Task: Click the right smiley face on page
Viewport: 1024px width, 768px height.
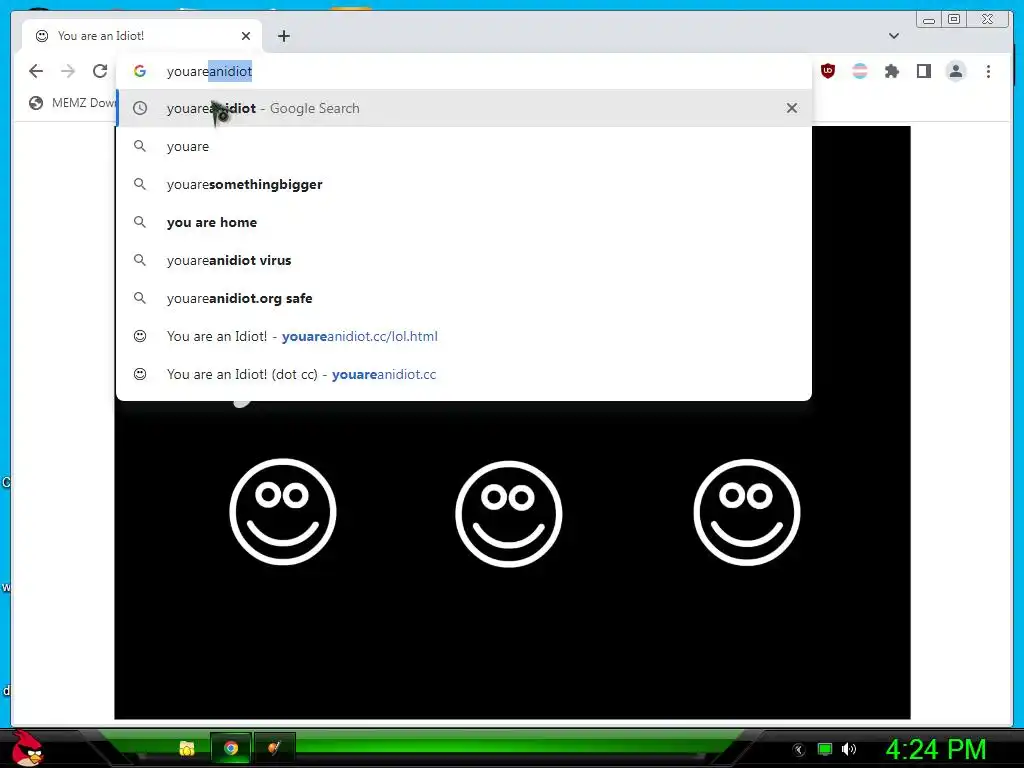Action: 746,512
